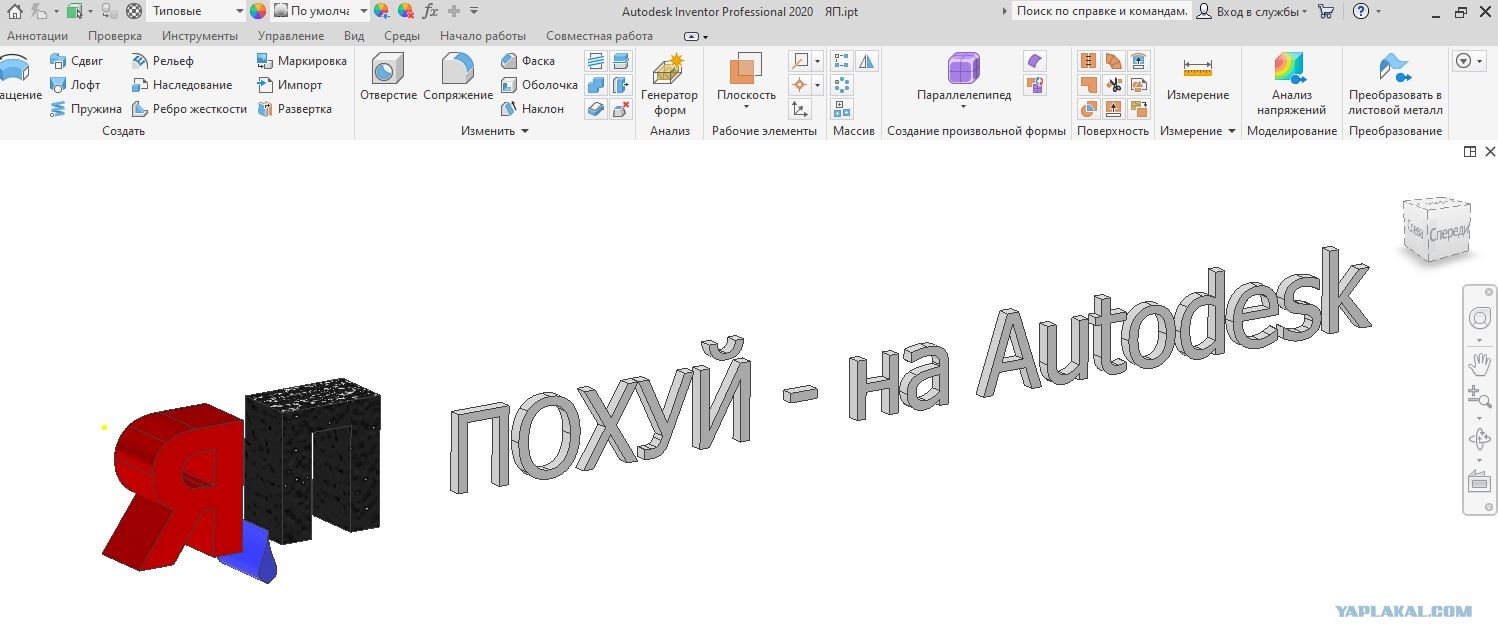Click the Home icon in quick access toolbar
Viewport: 1498px width, 641px height.
point(14,11)
